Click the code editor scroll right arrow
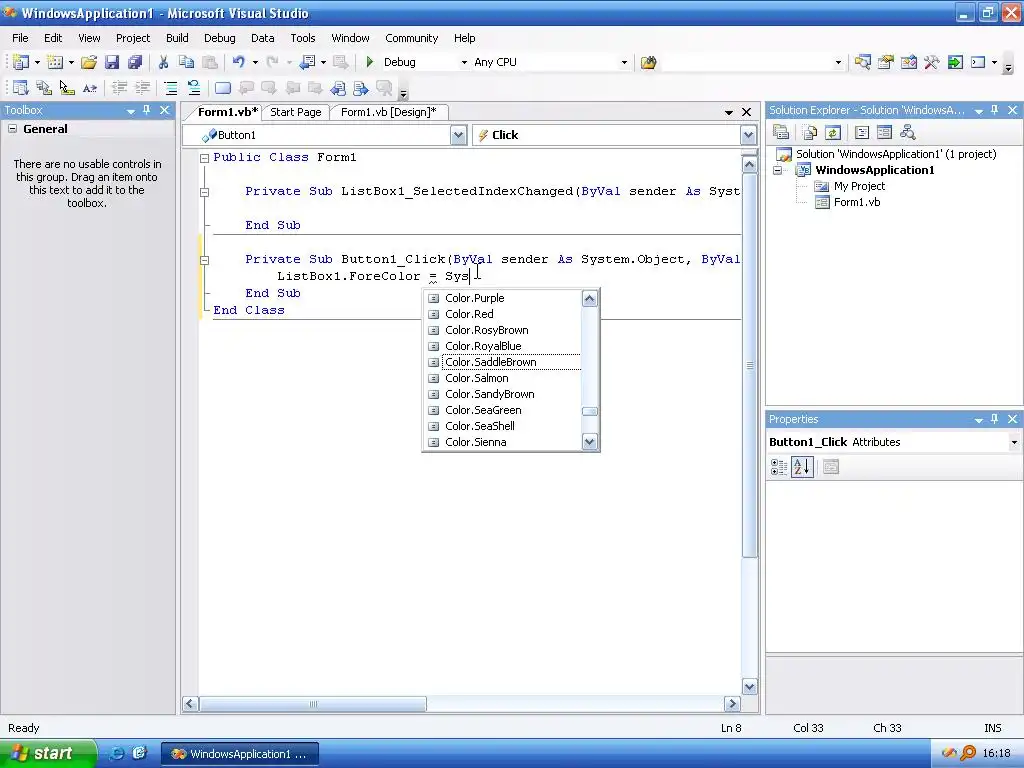The height and width of the screenshot is (768, 1024). click(x=732, y=704)
